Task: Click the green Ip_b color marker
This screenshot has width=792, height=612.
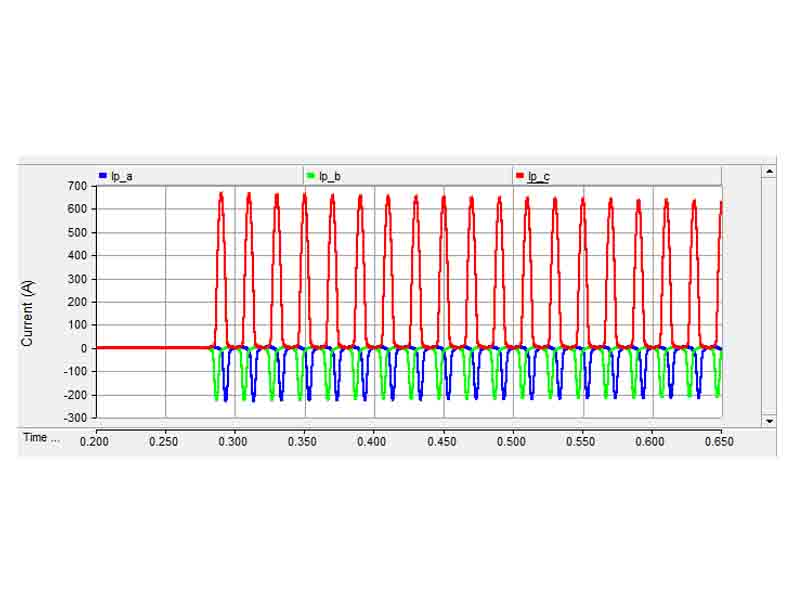Action: [x=311, y=176]
